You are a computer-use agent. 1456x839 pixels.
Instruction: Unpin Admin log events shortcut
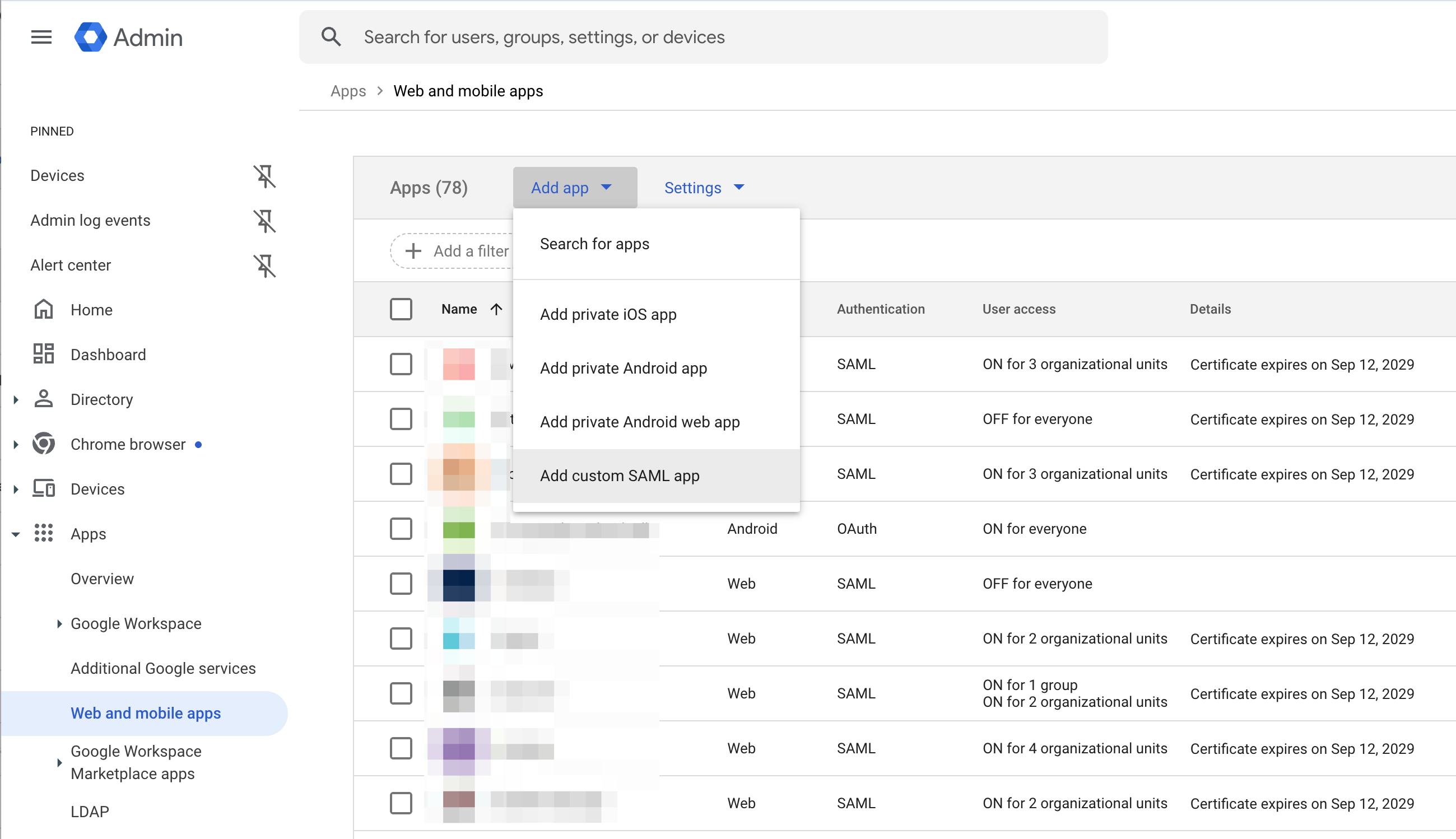pyautogui.click(x=264, y=221)
